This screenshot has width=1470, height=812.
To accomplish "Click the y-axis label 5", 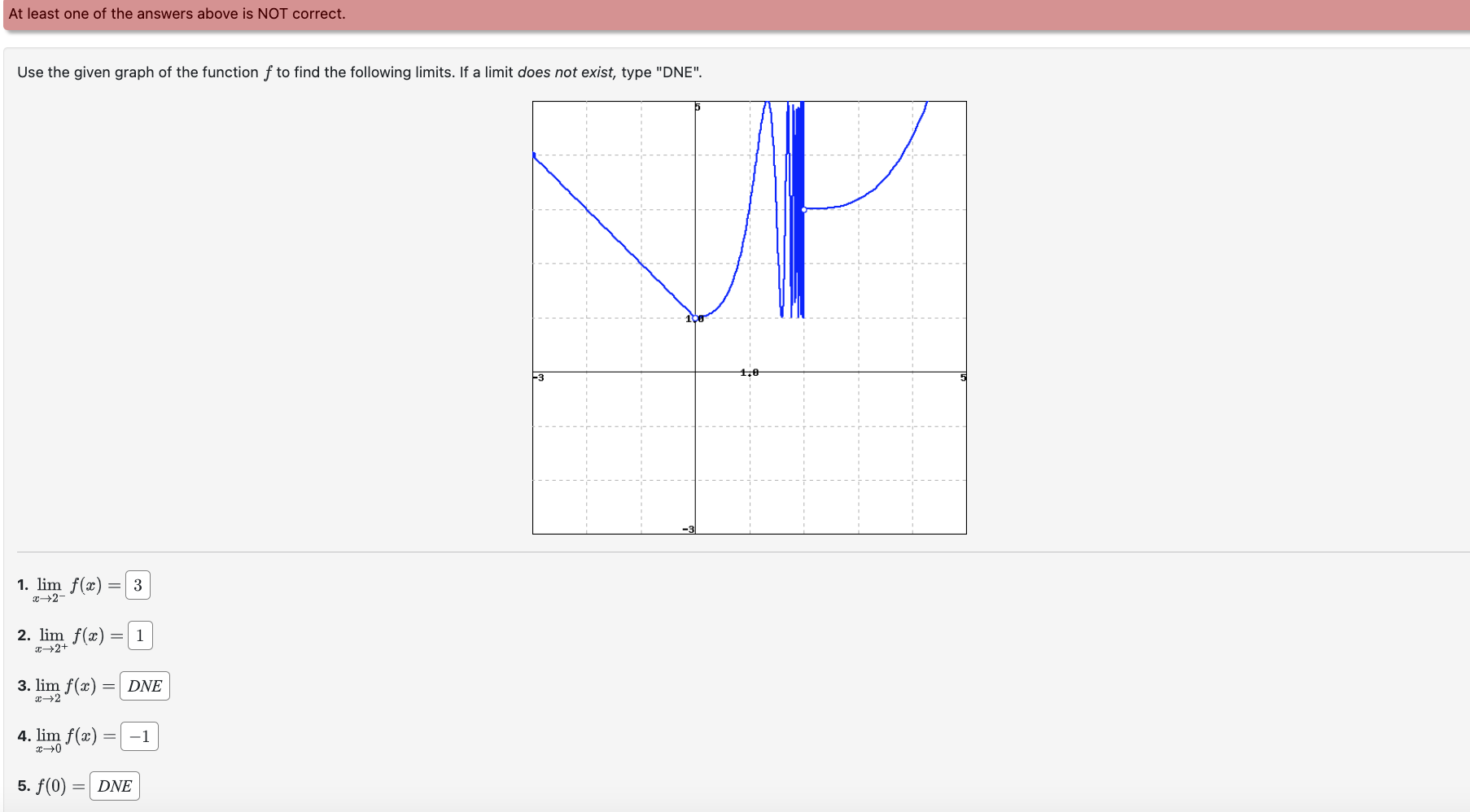I will 697,106.
